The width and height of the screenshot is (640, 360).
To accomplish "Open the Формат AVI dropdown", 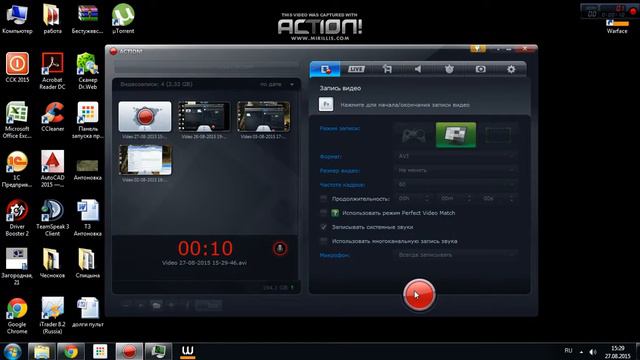I will [x=456, y=156].
